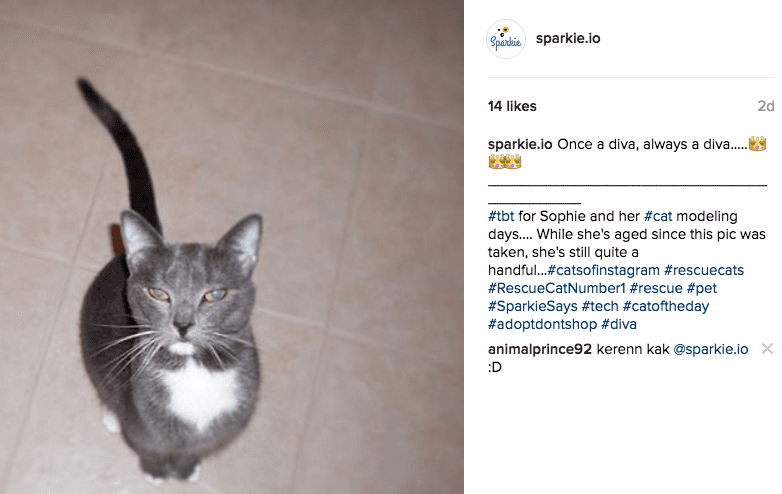Follow the #catsofinstagram hashtag link
Viewport: 782px width, 494px height.
[603, 270]
